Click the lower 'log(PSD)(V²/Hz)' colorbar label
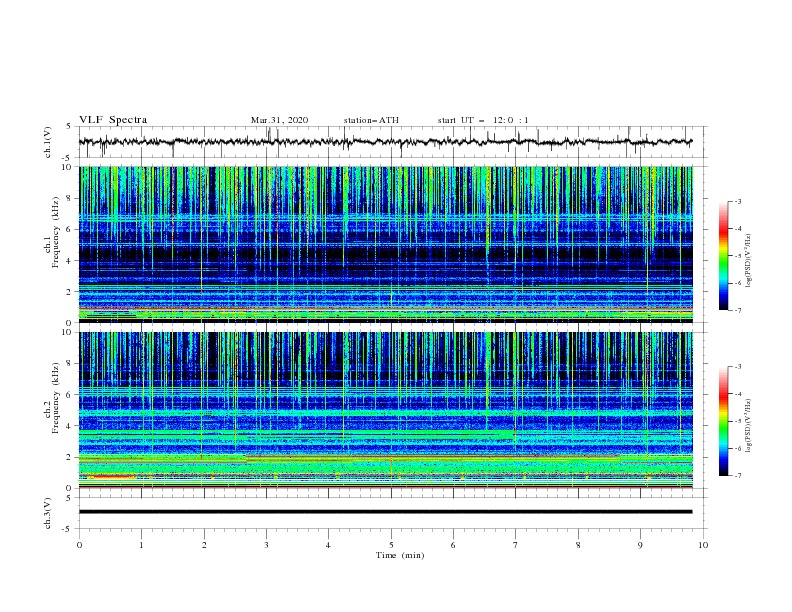The image size is (792, 612). [x=748, y=425]
